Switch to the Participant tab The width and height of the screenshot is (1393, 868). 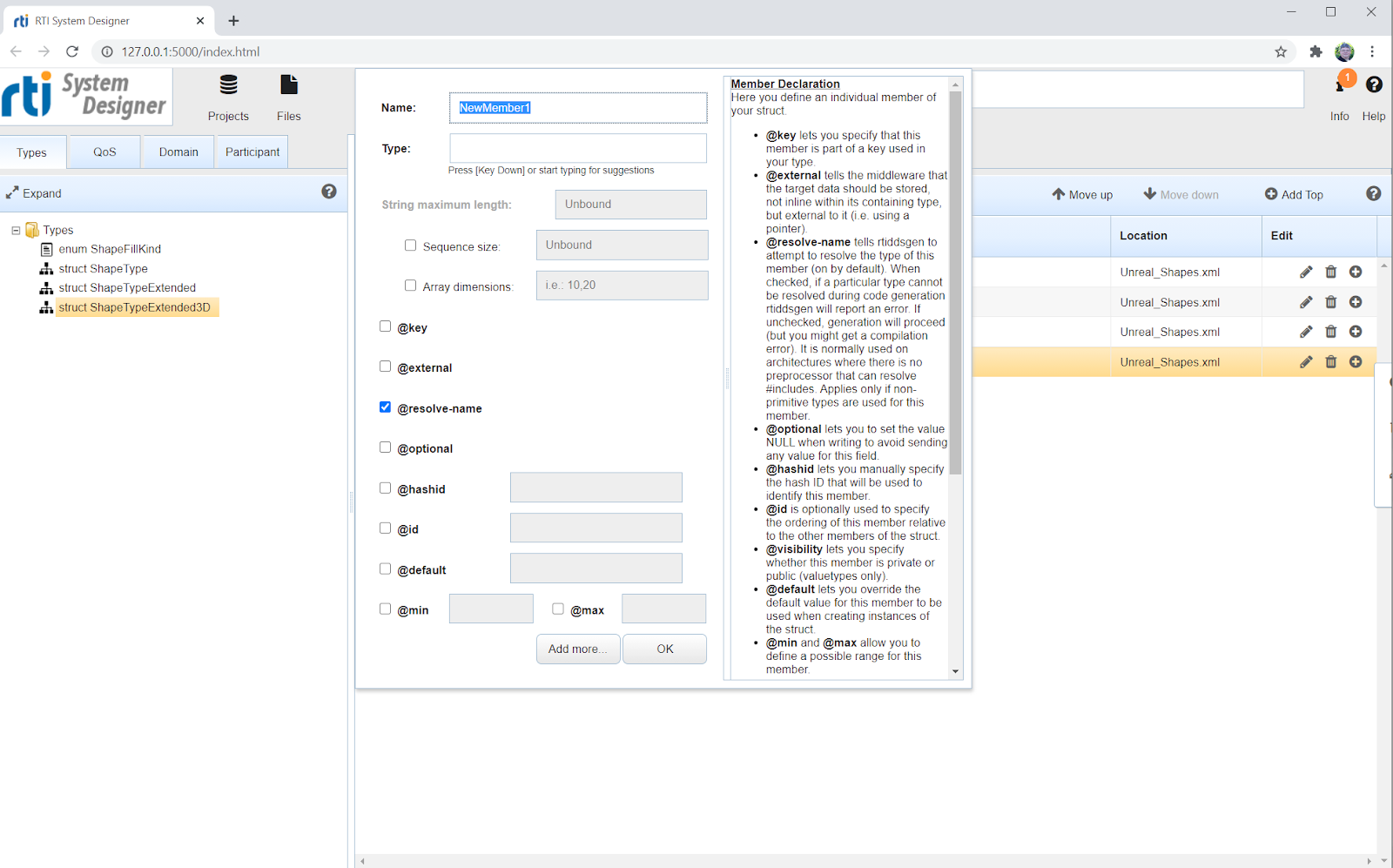tap(252, 151)
